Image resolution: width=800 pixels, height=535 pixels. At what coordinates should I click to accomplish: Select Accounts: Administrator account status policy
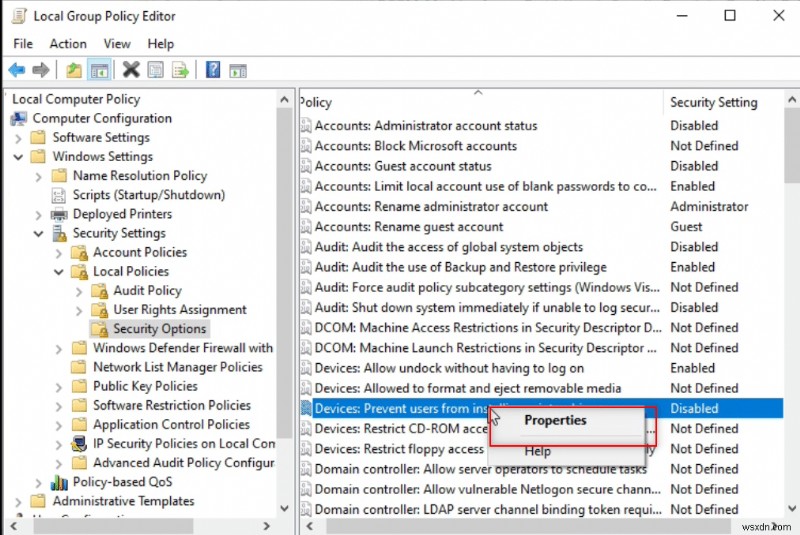[x=426, y=126]
